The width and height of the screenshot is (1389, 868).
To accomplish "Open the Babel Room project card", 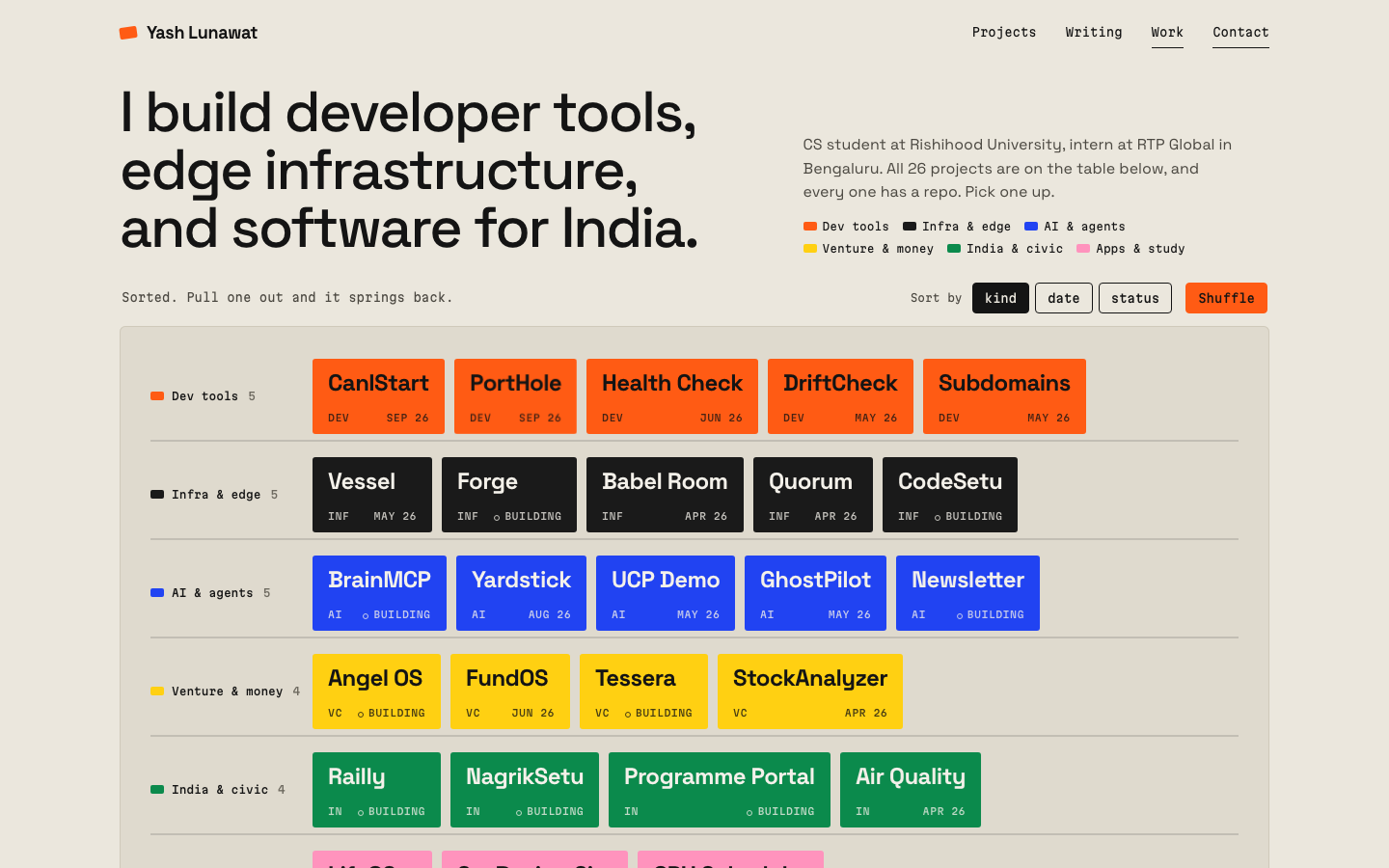I will [665, 495].
